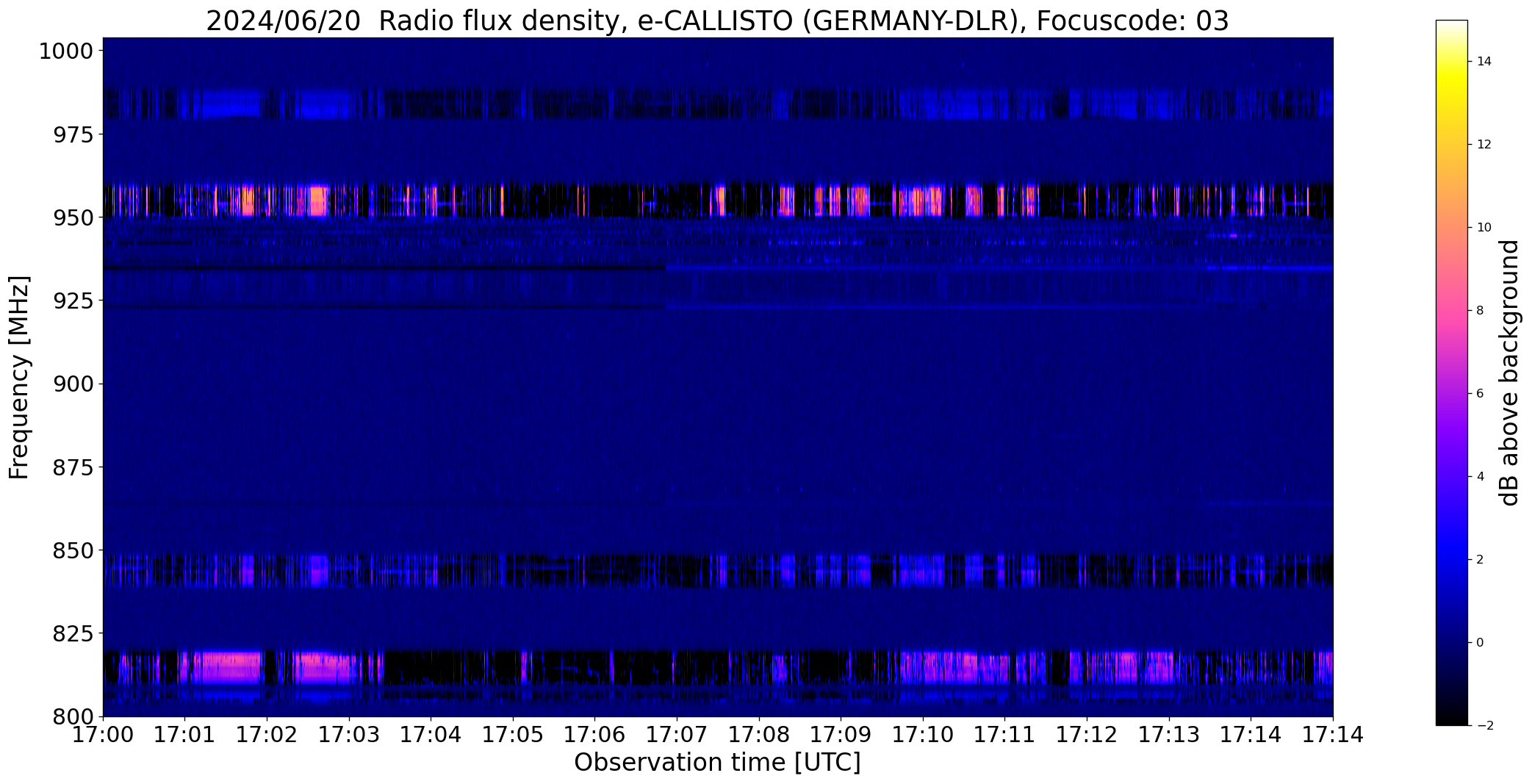
Task: Click the colorbar tick label 12
Action: point(1484,145)
